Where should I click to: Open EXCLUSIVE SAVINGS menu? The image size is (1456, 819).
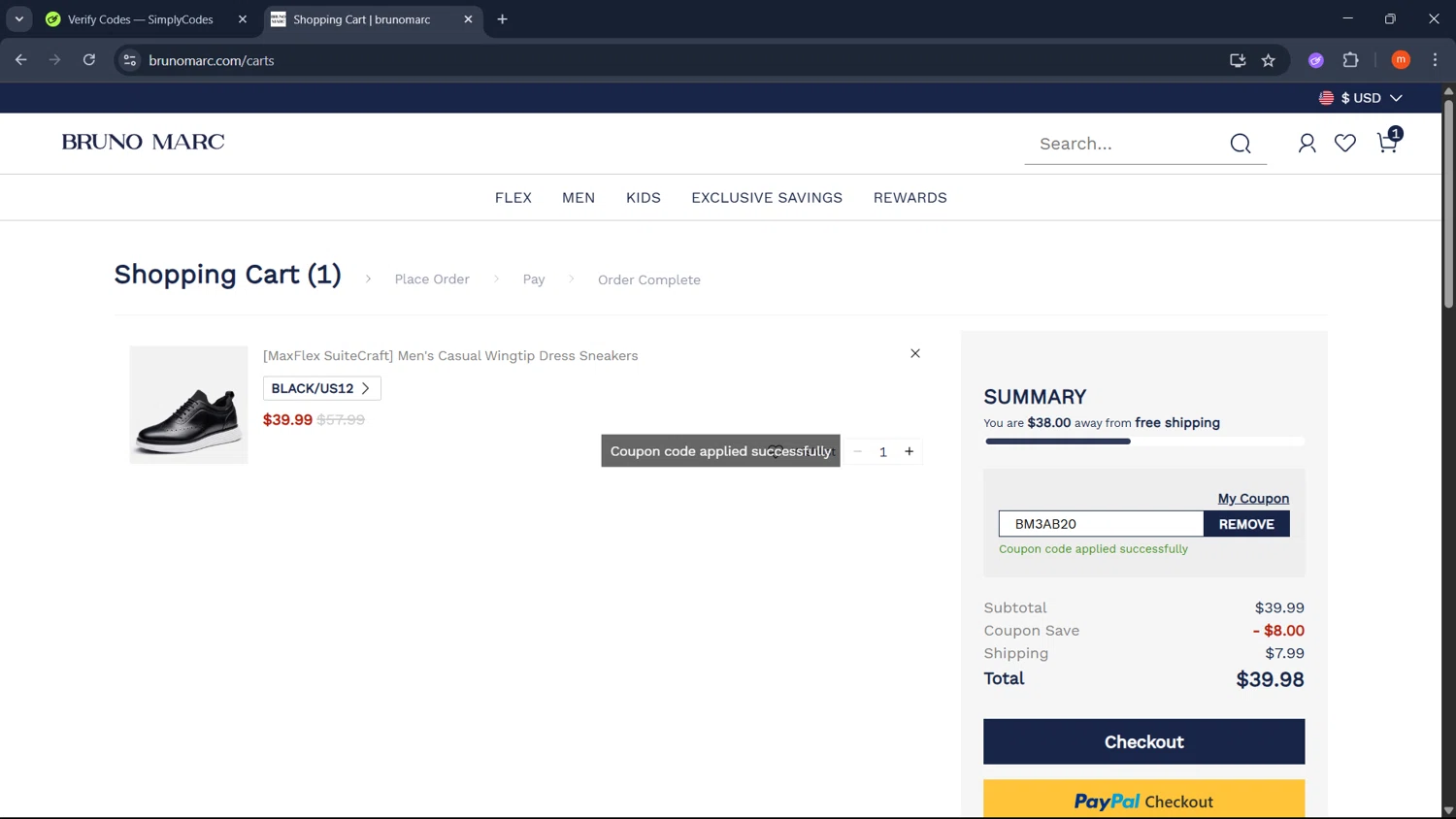pos(766,198)
